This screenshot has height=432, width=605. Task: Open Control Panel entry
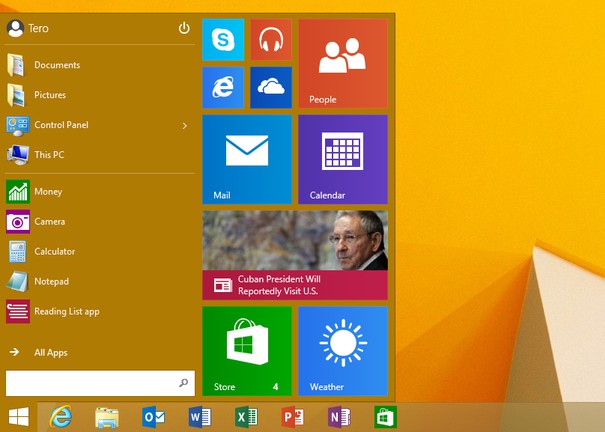[x=100, y=125]
